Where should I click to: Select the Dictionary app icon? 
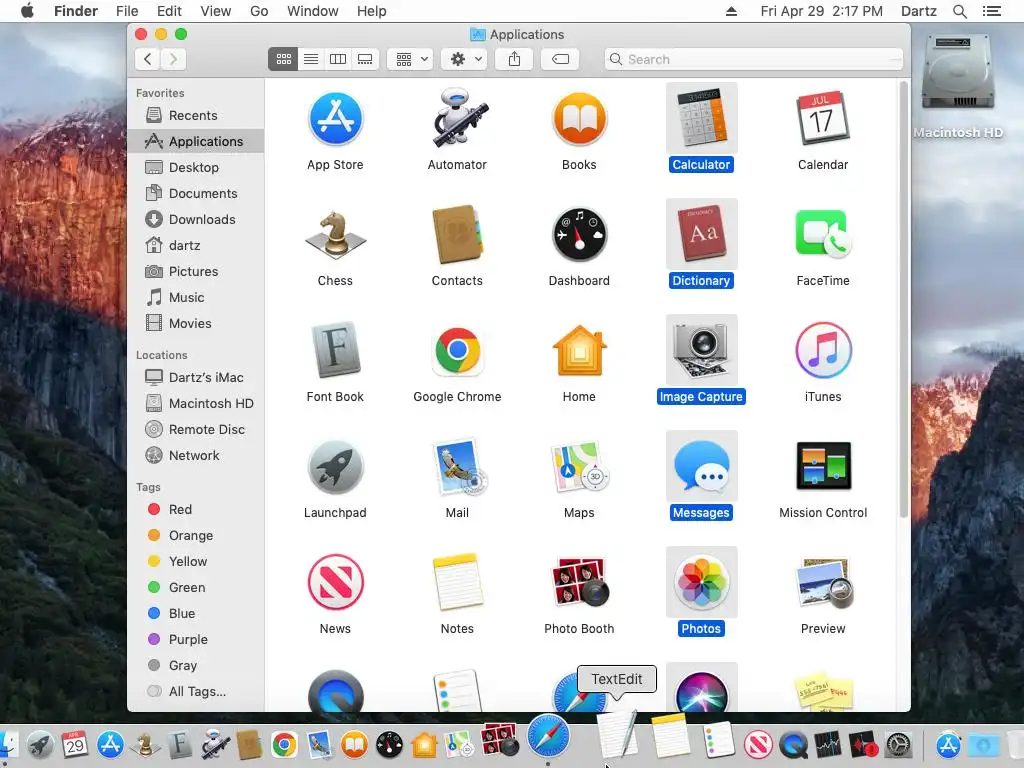(x=701, y=234)
